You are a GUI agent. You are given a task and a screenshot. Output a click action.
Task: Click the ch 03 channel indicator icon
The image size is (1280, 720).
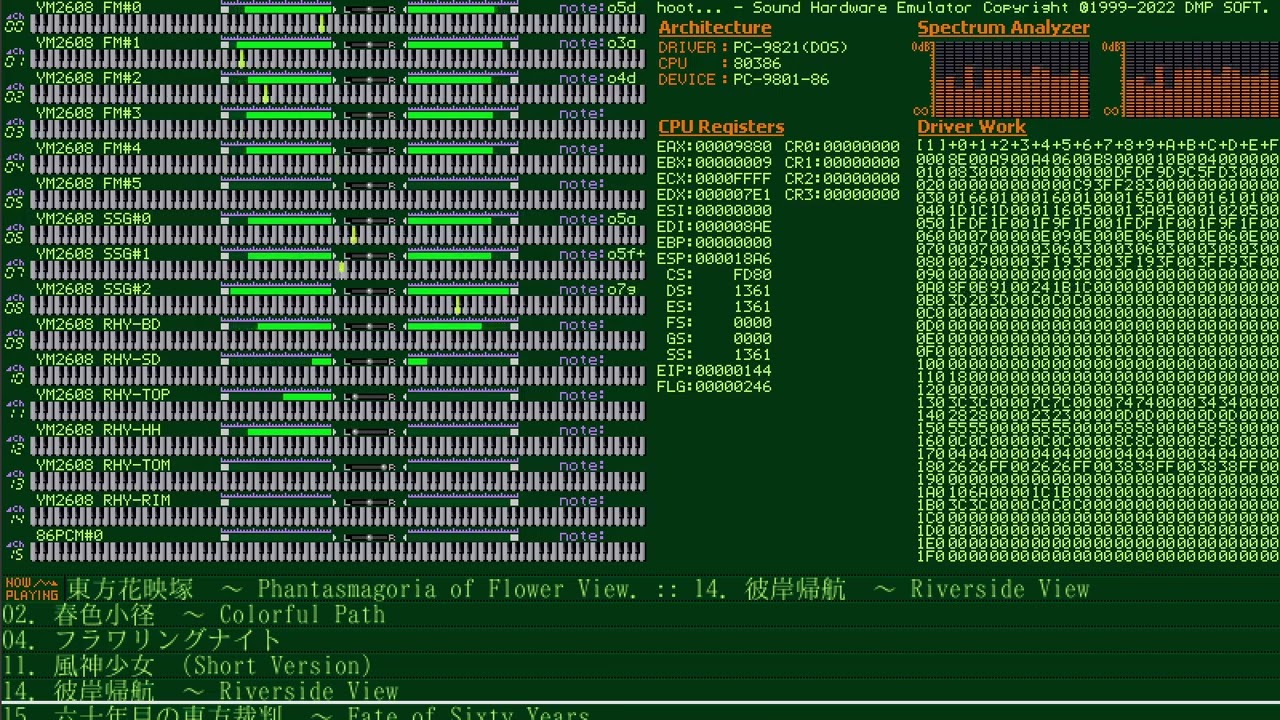(x=15, y=128)
